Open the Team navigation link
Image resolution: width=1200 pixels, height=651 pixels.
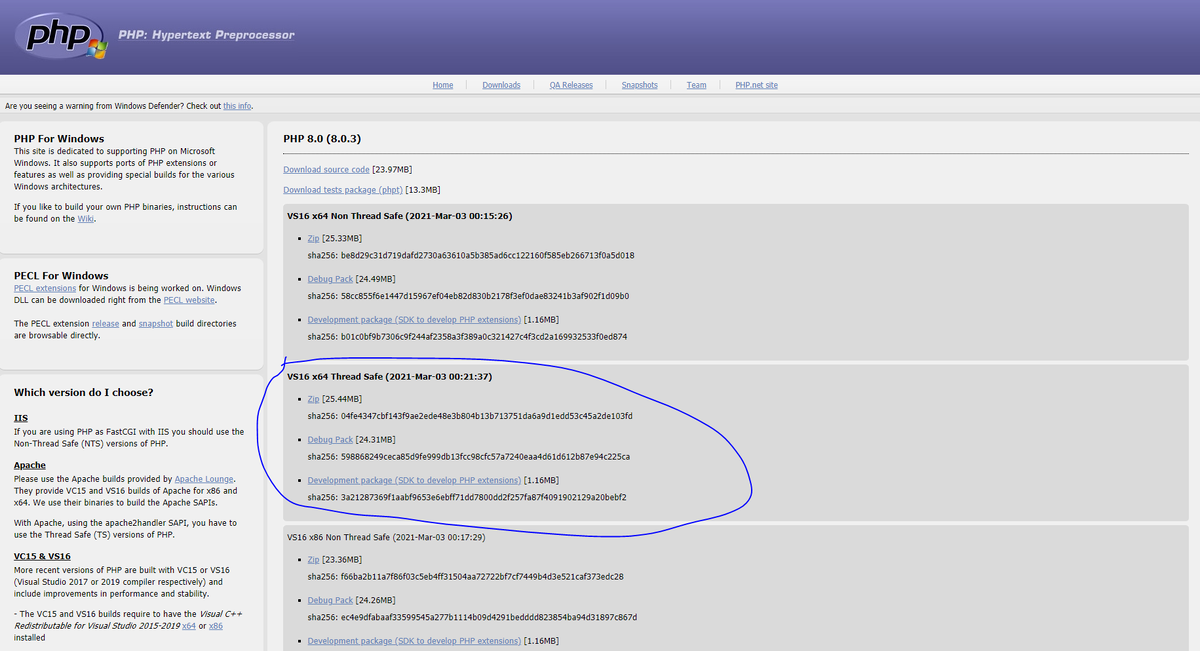(696, 85)
